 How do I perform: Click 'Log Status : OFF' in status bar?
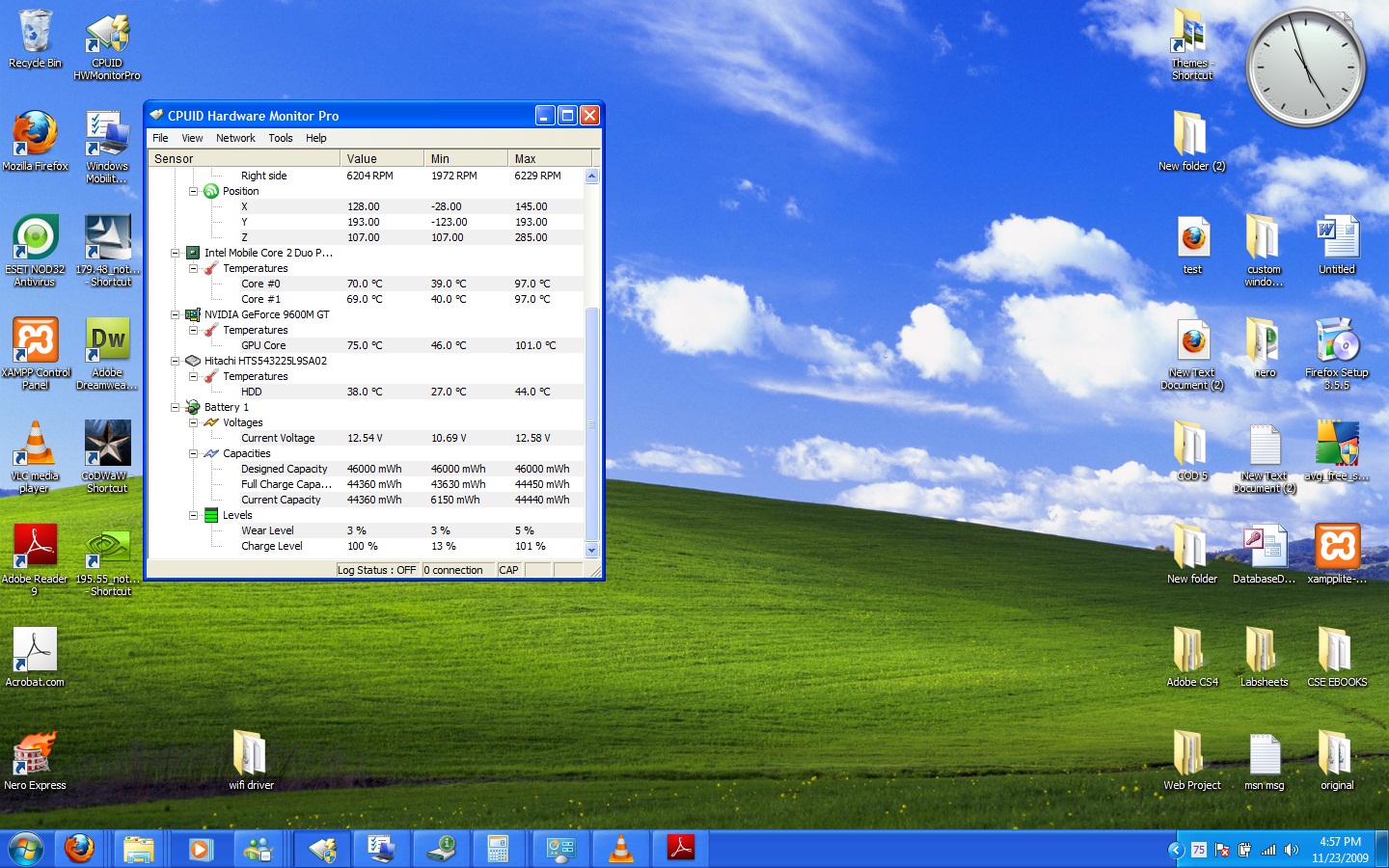[x=376, y=570]
